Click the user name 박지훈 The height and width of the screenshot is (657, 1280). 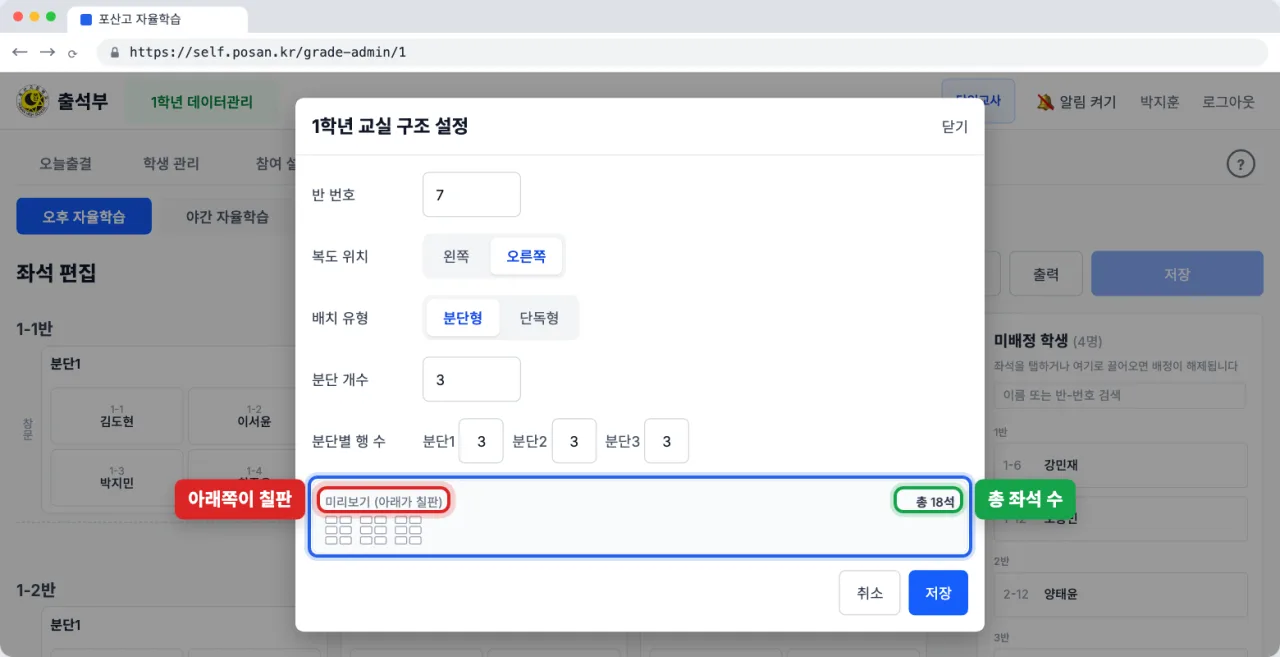[x=1160, y=102]
